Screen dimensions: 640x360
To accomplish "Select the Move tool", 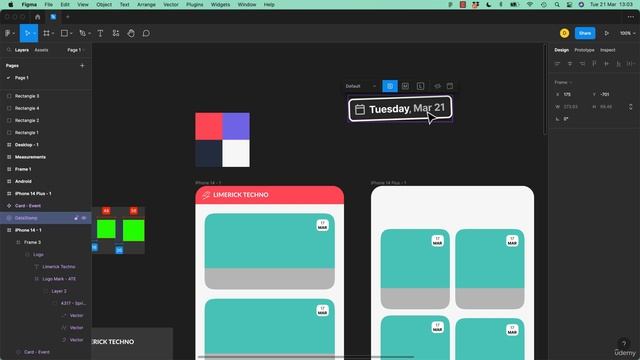I will [x=27, y=33].
